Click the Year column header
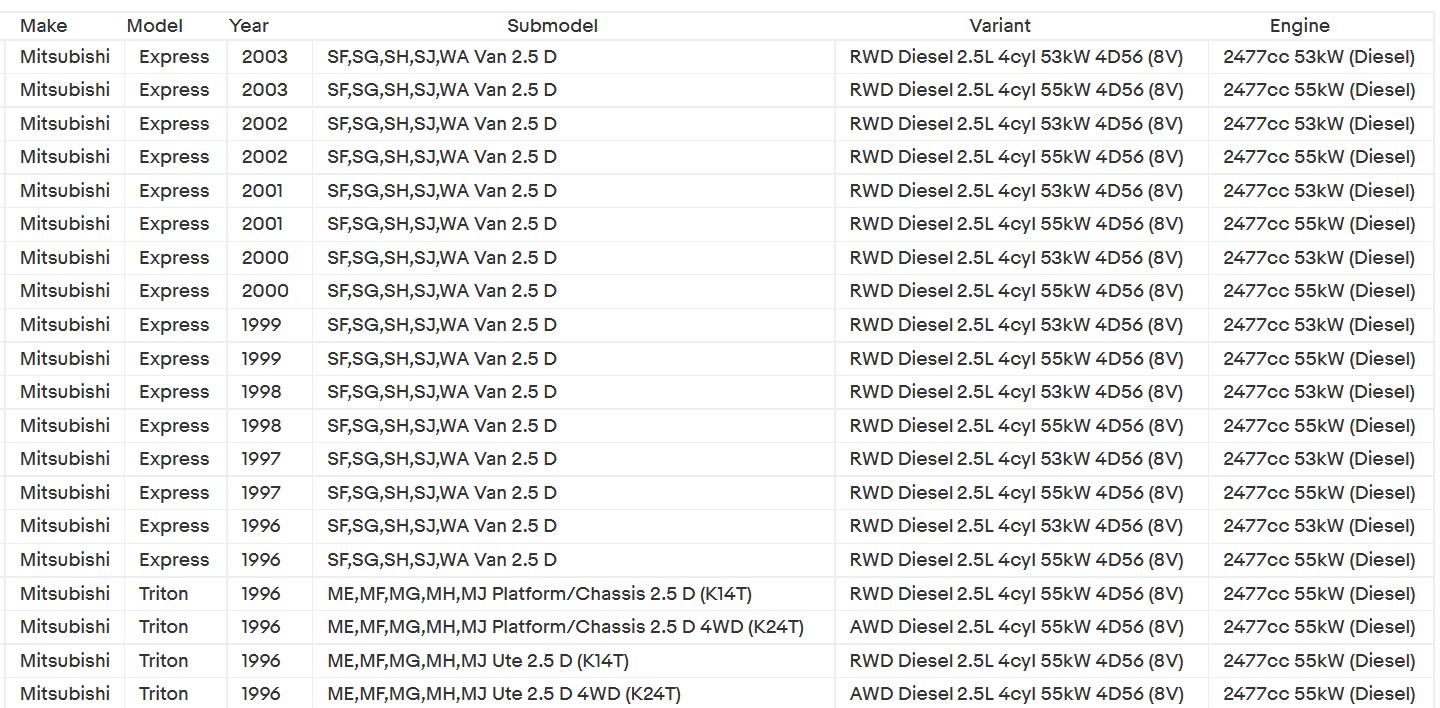Screen dimensions: 1440x708 click(x=249, y=26)
